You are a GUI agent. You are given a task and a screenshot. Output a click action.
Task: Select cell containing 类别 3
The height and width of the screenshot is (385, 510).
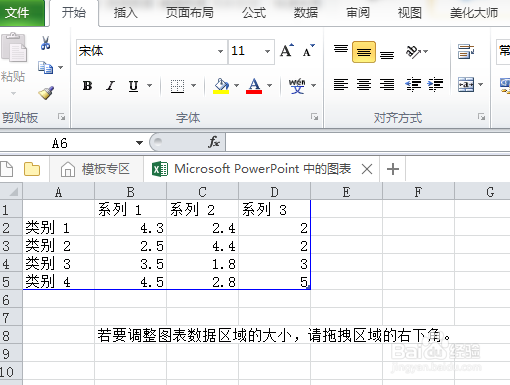(59, 264)
